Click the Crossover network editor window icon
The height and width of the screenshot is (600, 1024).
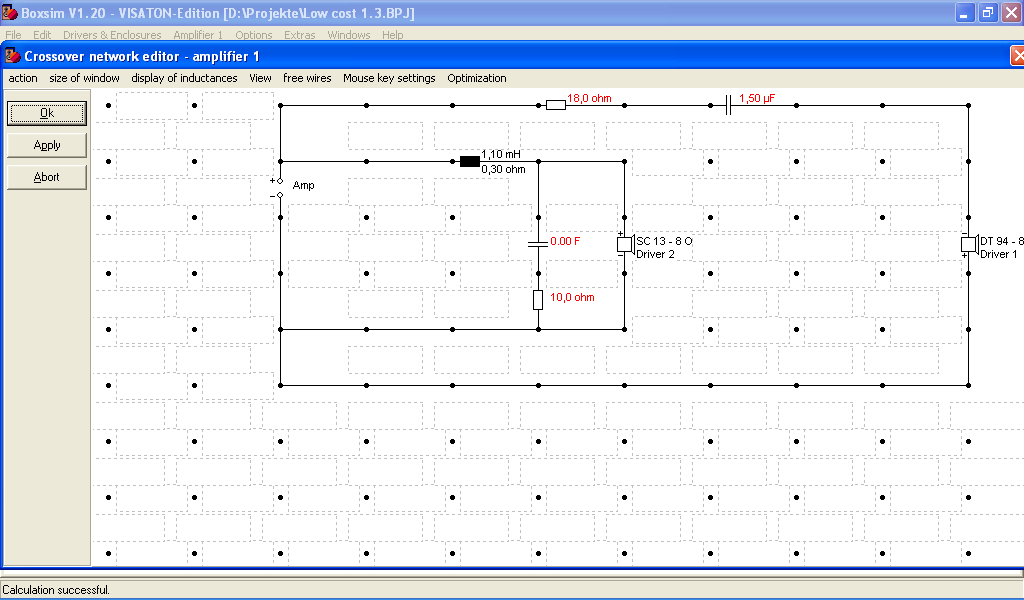tap(12, 56)
